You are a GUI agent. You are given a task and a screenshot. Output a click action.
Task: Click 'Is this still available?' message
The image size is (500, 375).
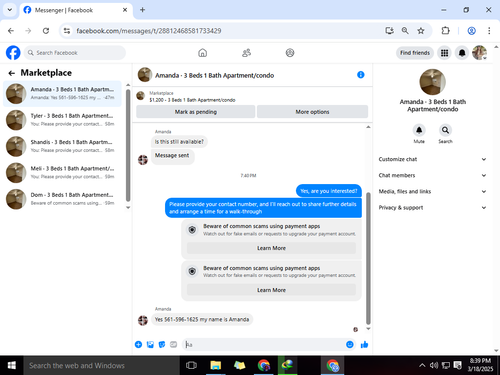tap(179, 142)
